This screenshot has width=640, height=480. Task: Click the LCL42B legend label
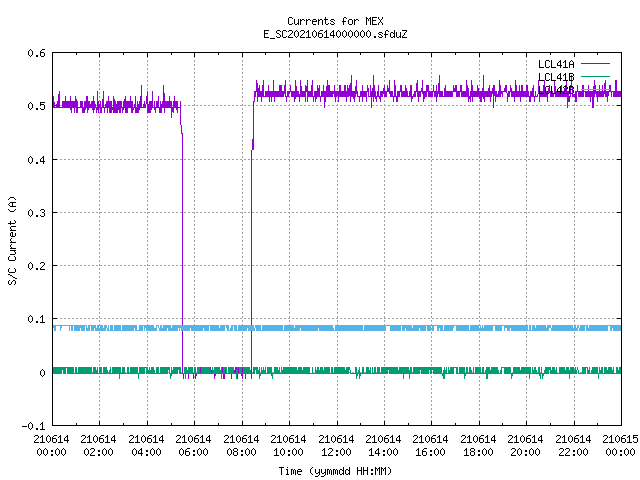pyautogui.click(x=556, y=90)
